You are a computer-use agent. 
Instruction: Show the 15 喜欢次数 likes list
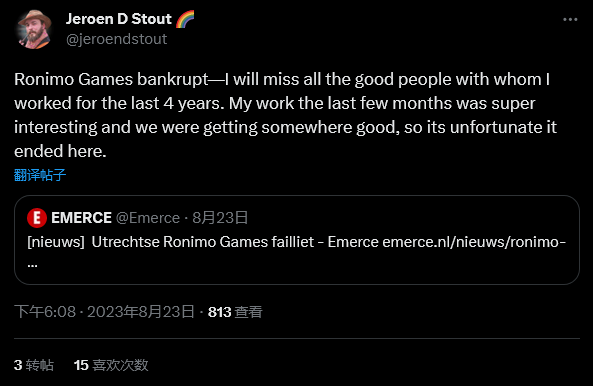[111, 365]
